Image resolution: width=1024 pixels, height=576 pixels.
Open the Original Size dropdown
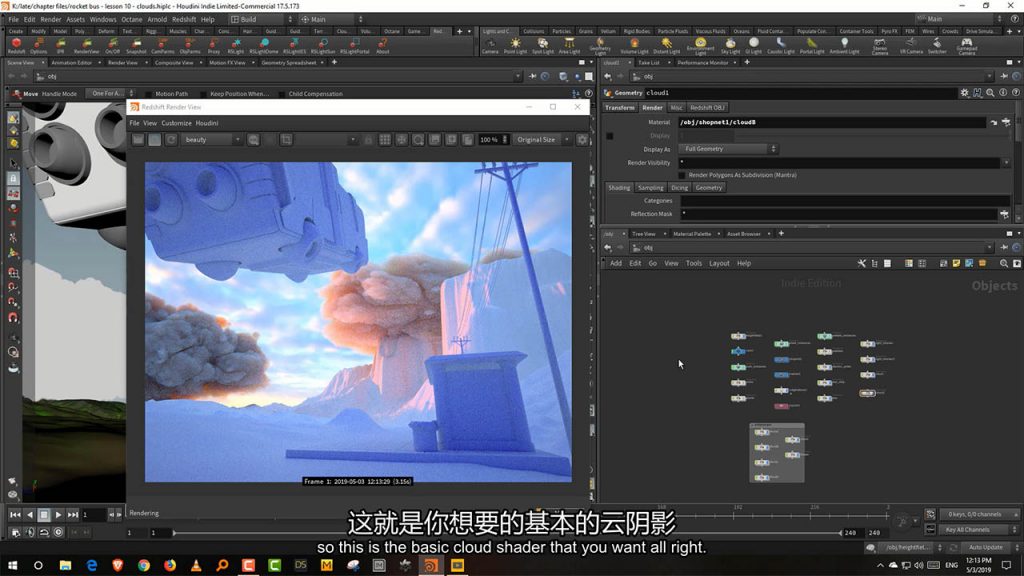[541, 140]
